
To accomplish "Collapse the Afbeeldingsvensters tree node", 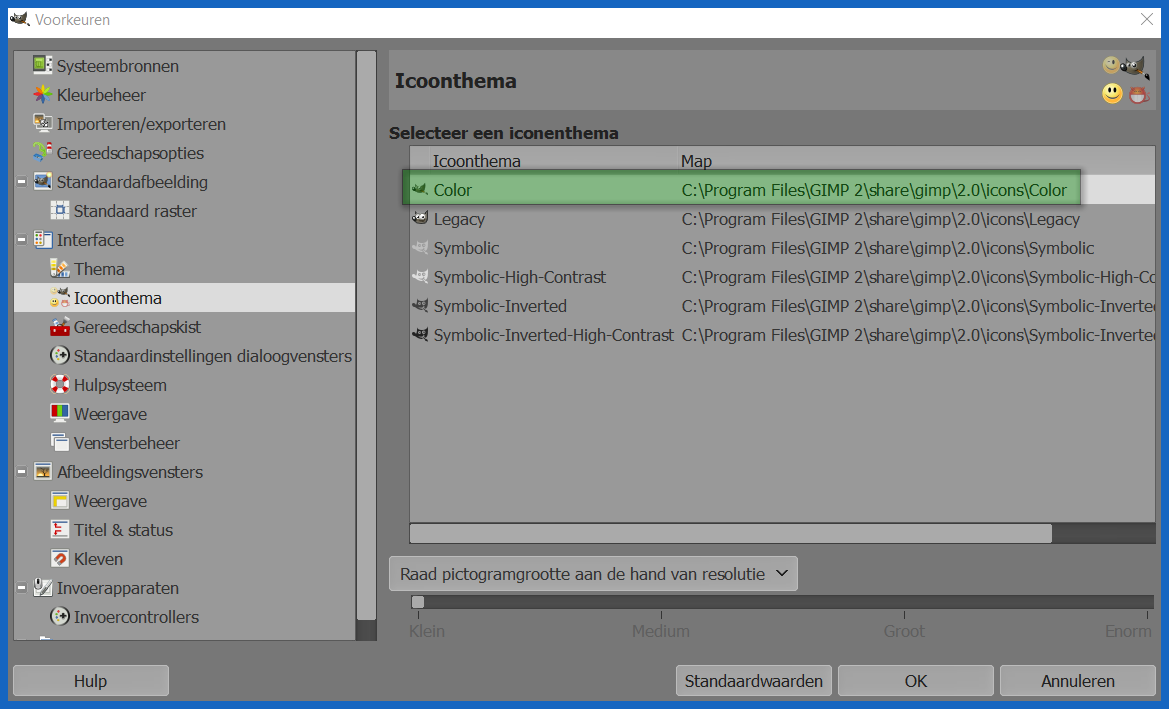I will click(22, 472).
